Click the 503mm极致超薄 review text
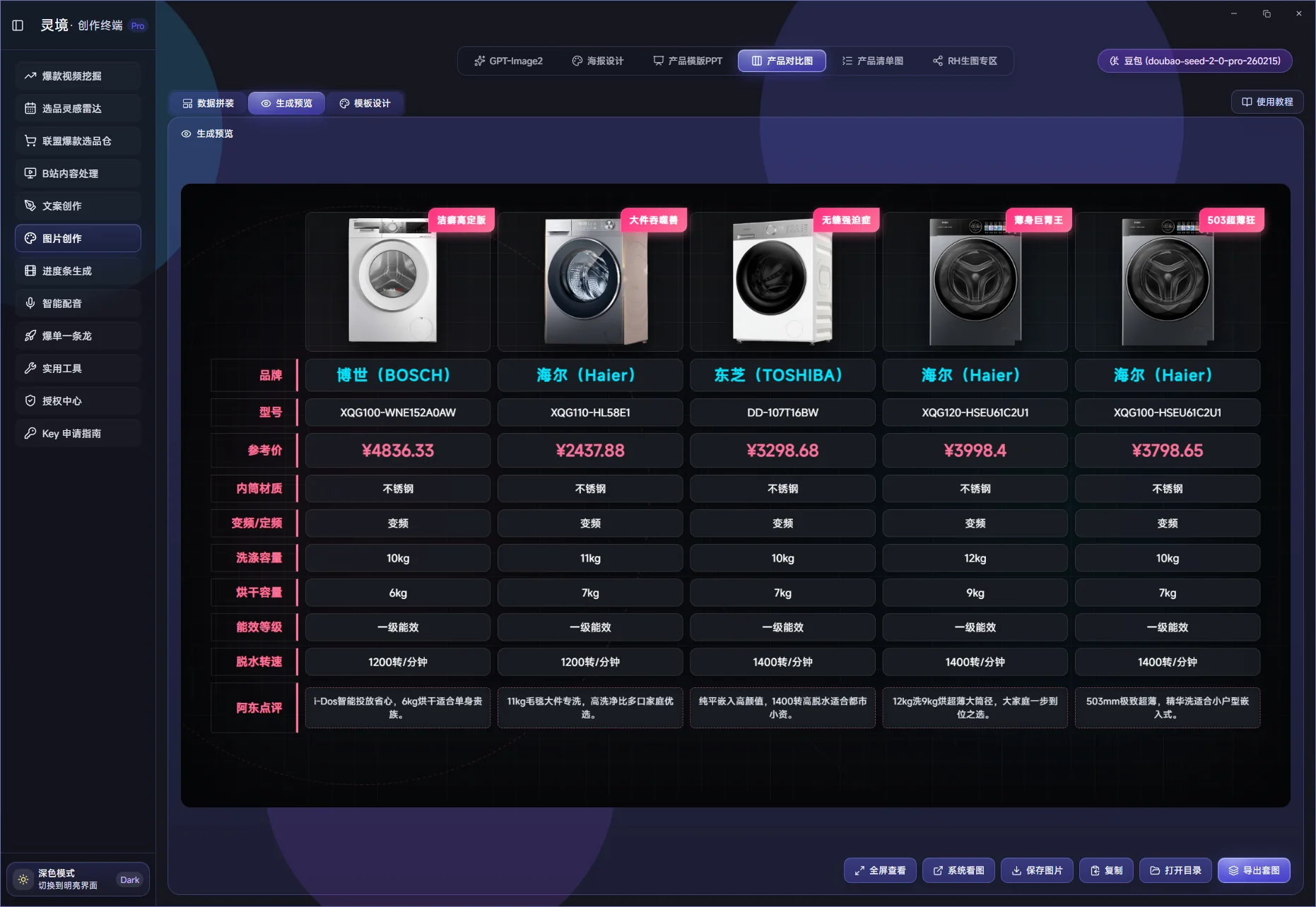This screenshot has height=907, width=1316. [1168, 708]
